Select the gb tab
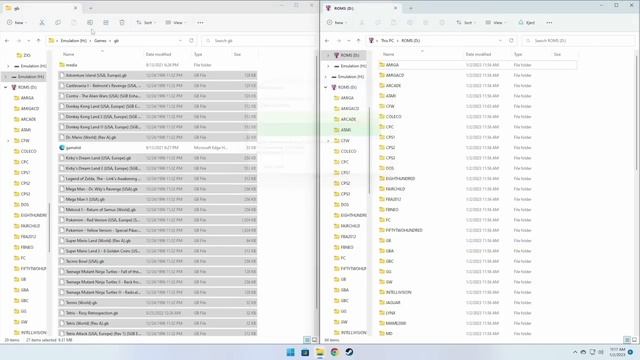 pos(41,8)
